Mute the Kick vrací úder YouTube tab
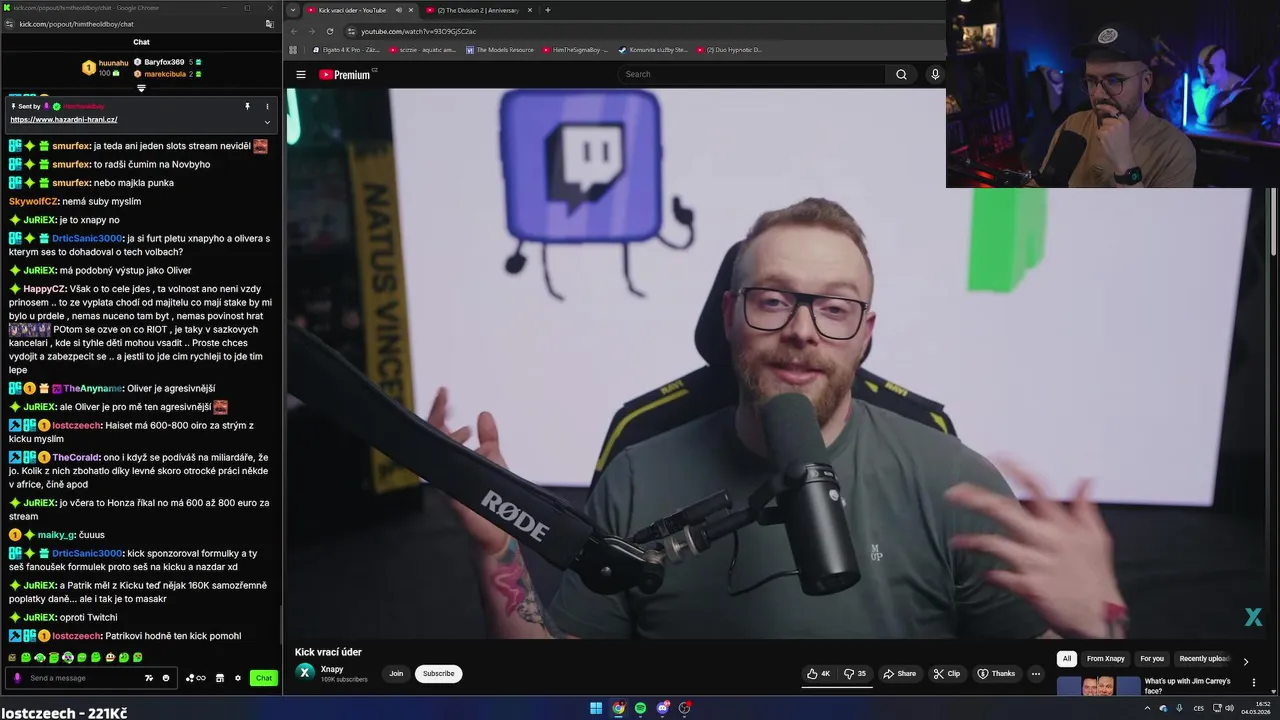Image resolution: width=1280 pixels, height=720 pixels. [399, 10]
